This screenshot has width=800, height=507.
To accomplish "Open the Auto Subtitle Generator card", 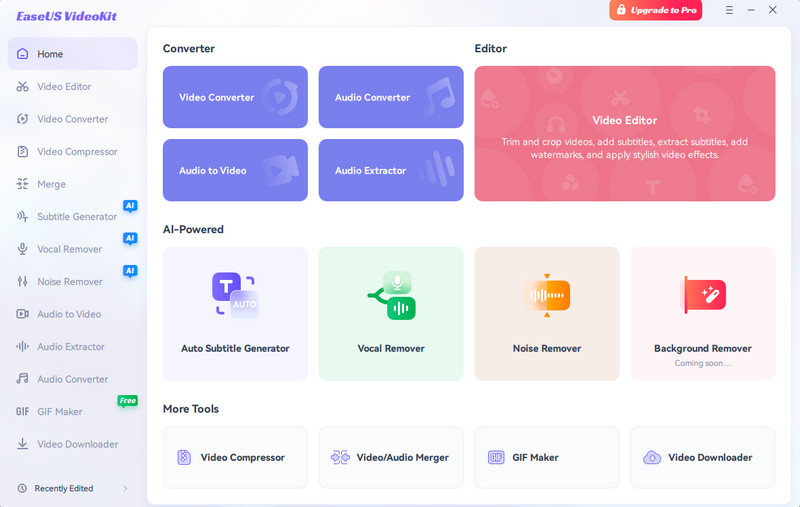I will click(235, 314).
